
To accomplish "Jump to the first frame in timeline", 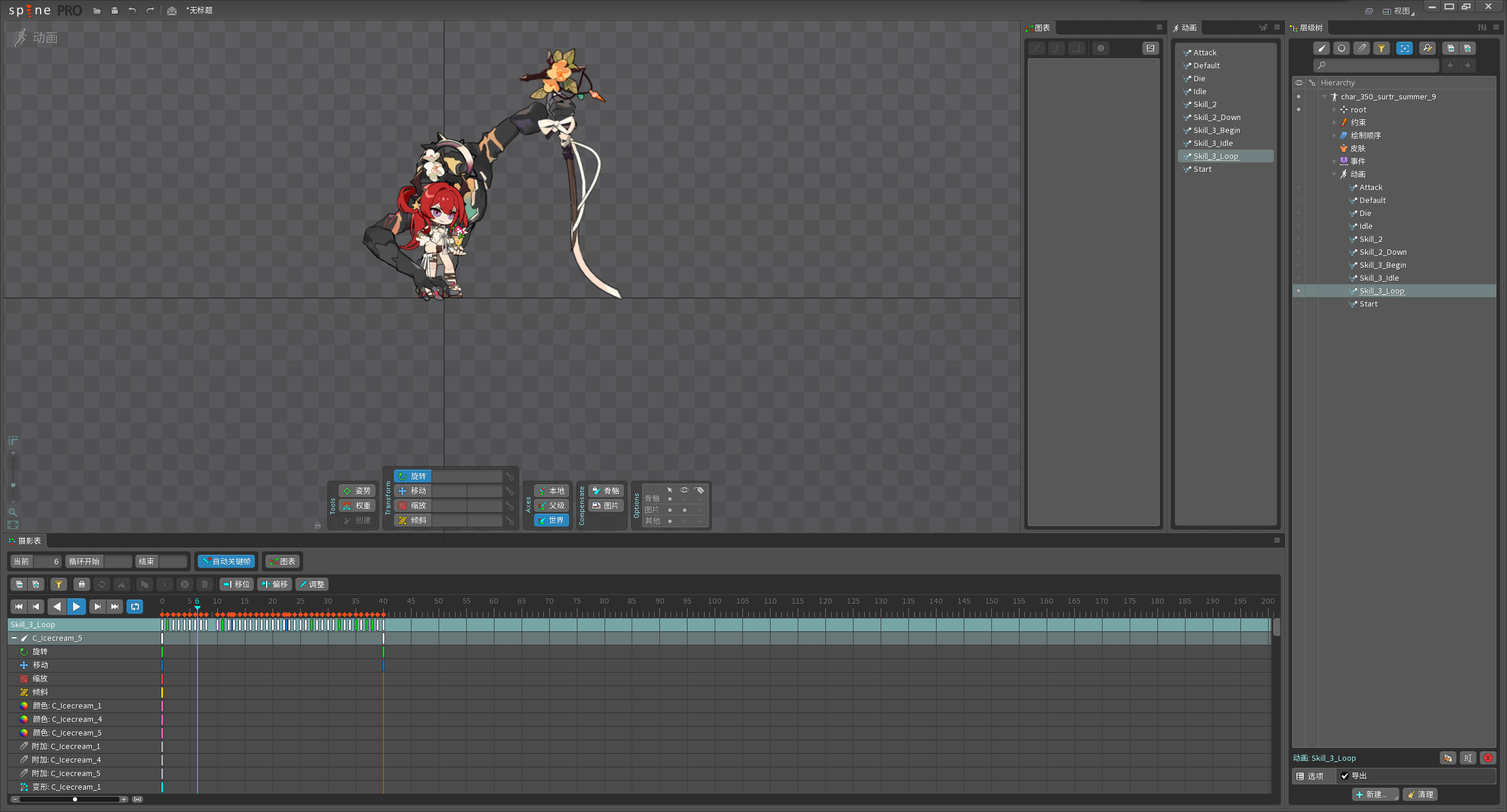I will coord(19,606).
